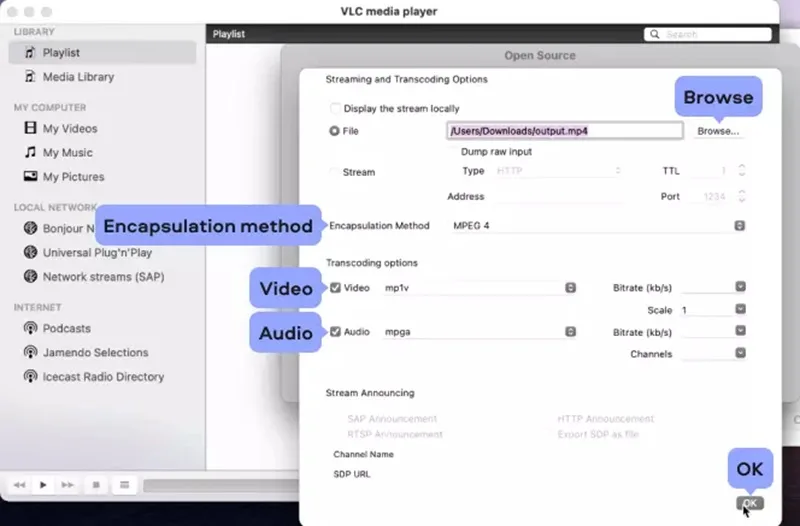The height and width of the screenshot is (526, 800).
Task: Click the My Videos film icon
Action: point(30,128)
